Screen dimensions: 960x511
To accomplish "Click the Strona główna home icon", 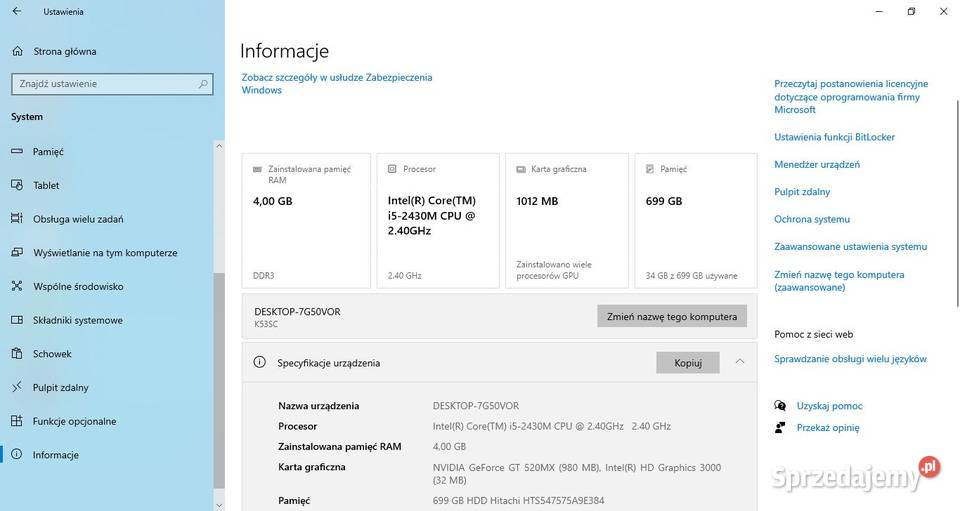I will pyautogui.click(x=18, y=51).
